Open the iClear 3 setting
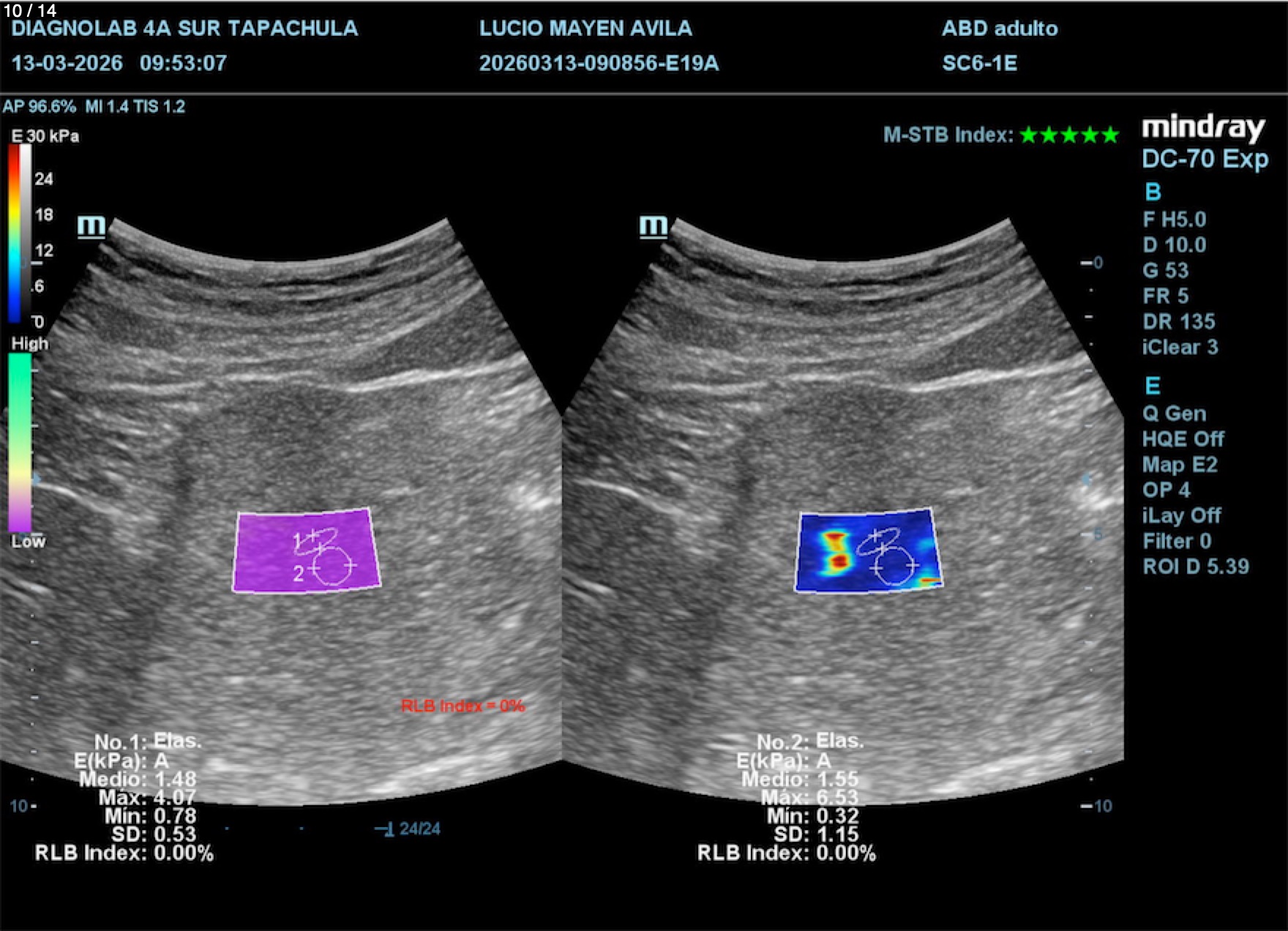 [1180, 347]
